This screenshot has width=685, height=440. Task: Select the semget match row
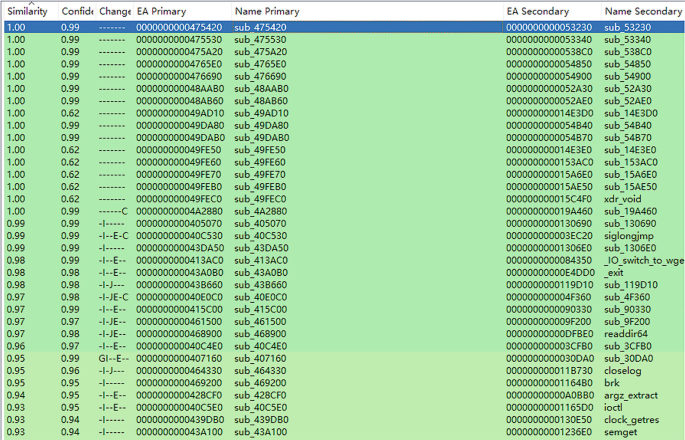coord(622,431)
